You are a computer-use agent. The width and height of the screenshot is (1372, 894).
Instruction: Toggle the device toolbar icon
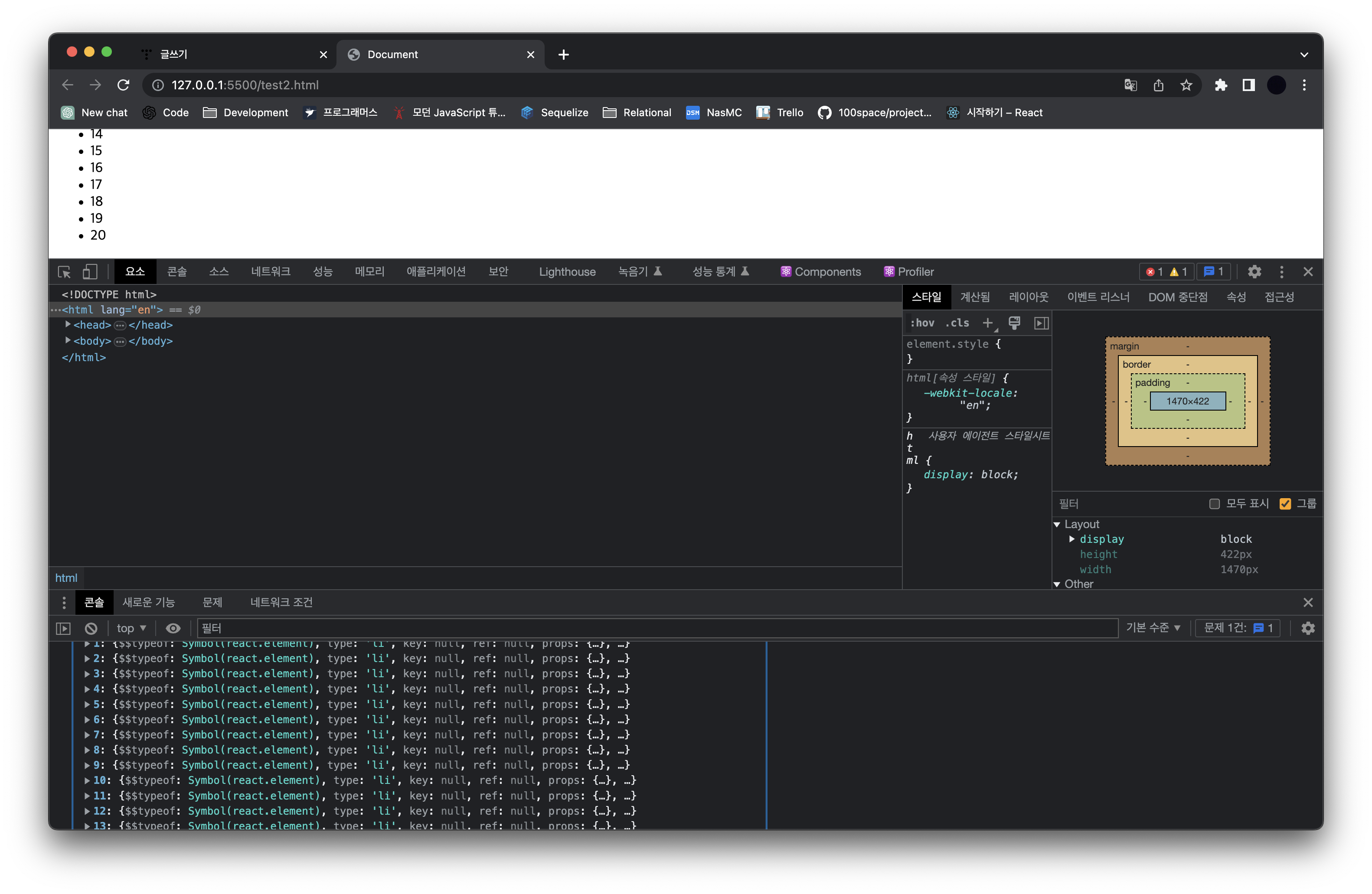point(89,271)
